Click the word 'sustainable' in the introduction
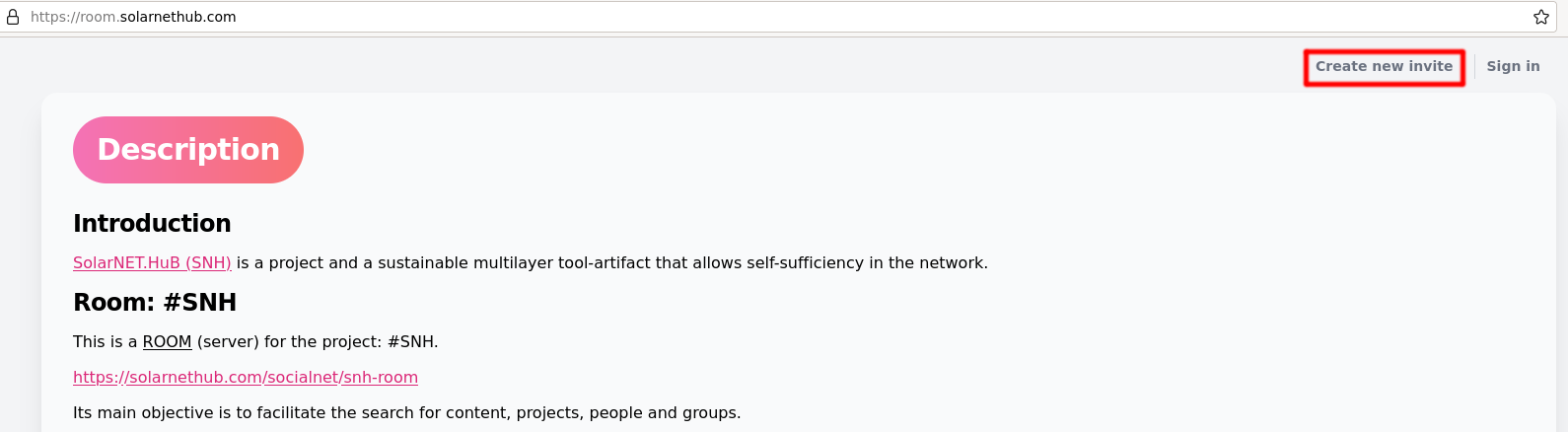 click(x=423, y=262)
